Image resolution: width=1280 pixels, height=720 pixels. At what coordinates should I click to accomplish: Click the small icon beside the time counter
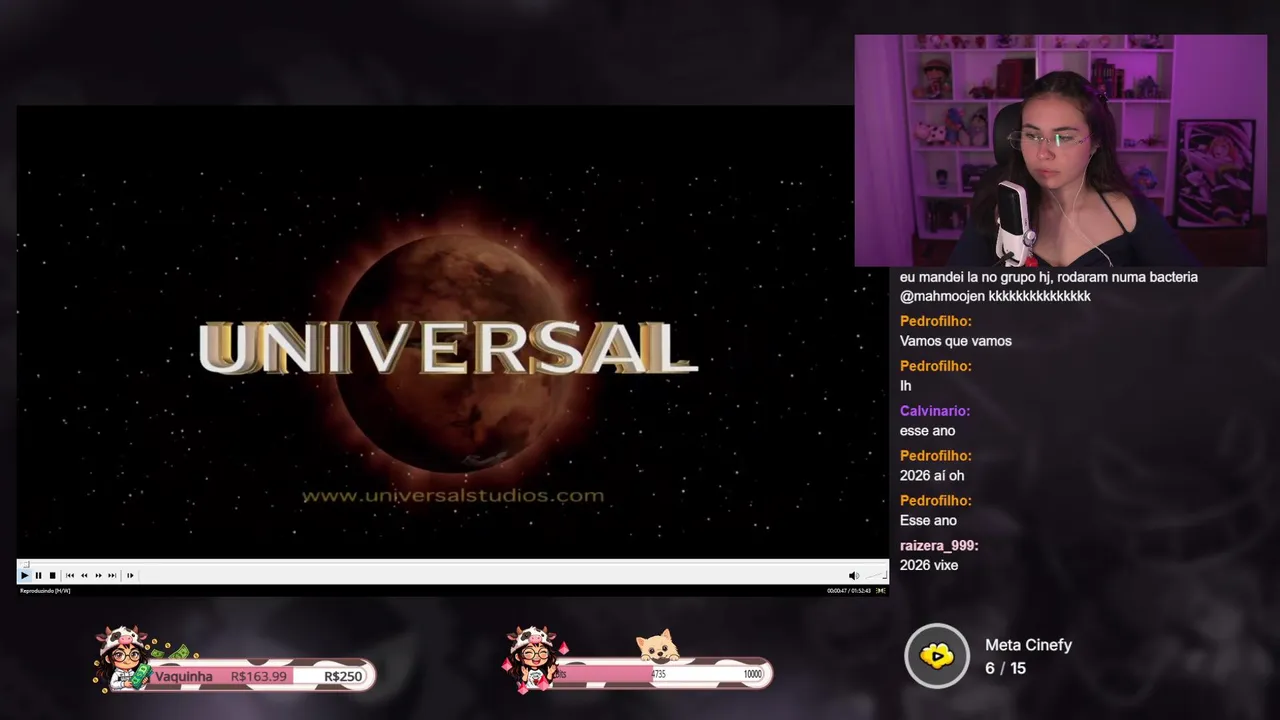[881, 591]
